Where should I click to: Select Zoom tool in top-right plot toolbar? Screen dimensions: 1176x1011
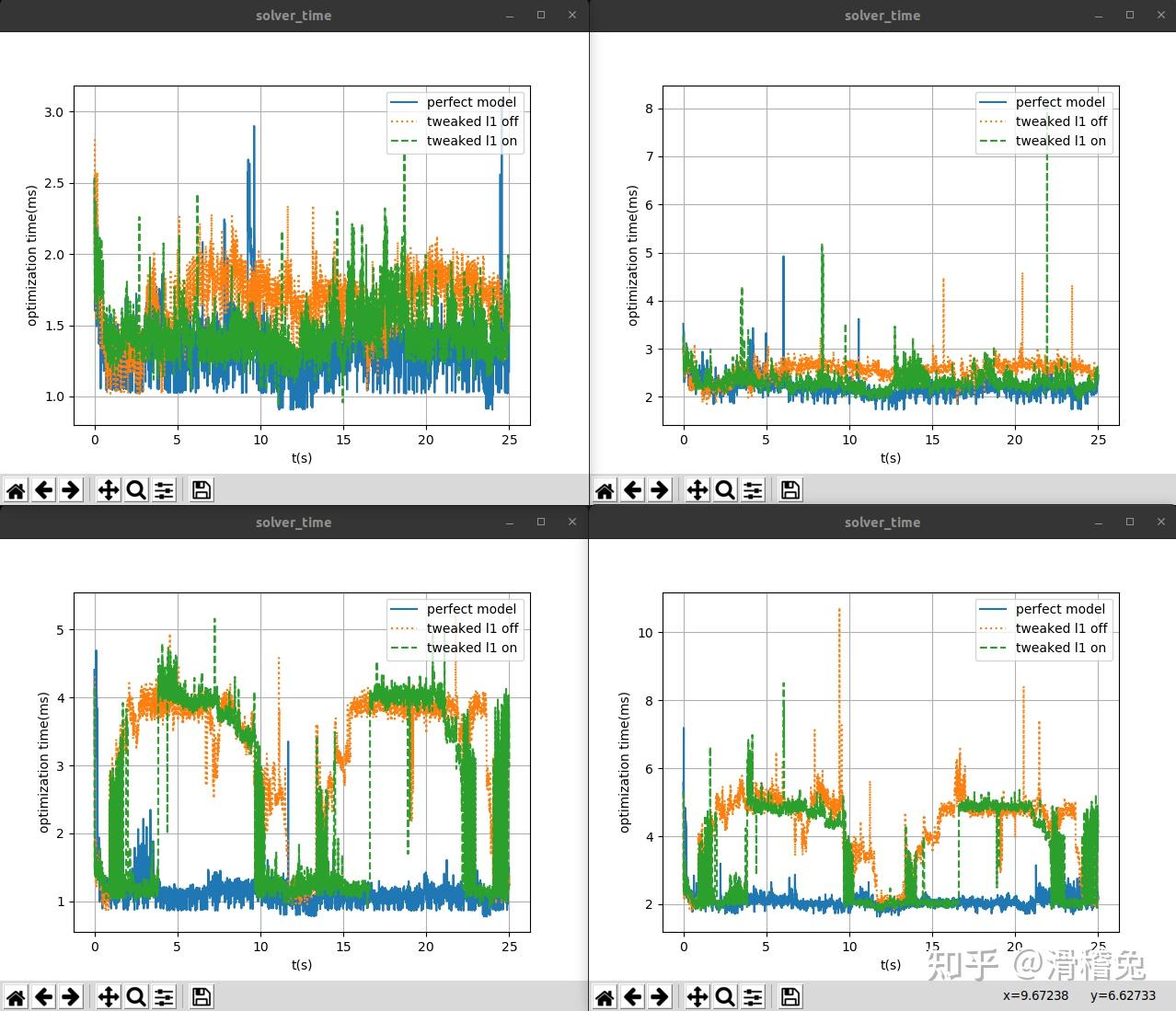pyautogui.click(x=725, y=490)
